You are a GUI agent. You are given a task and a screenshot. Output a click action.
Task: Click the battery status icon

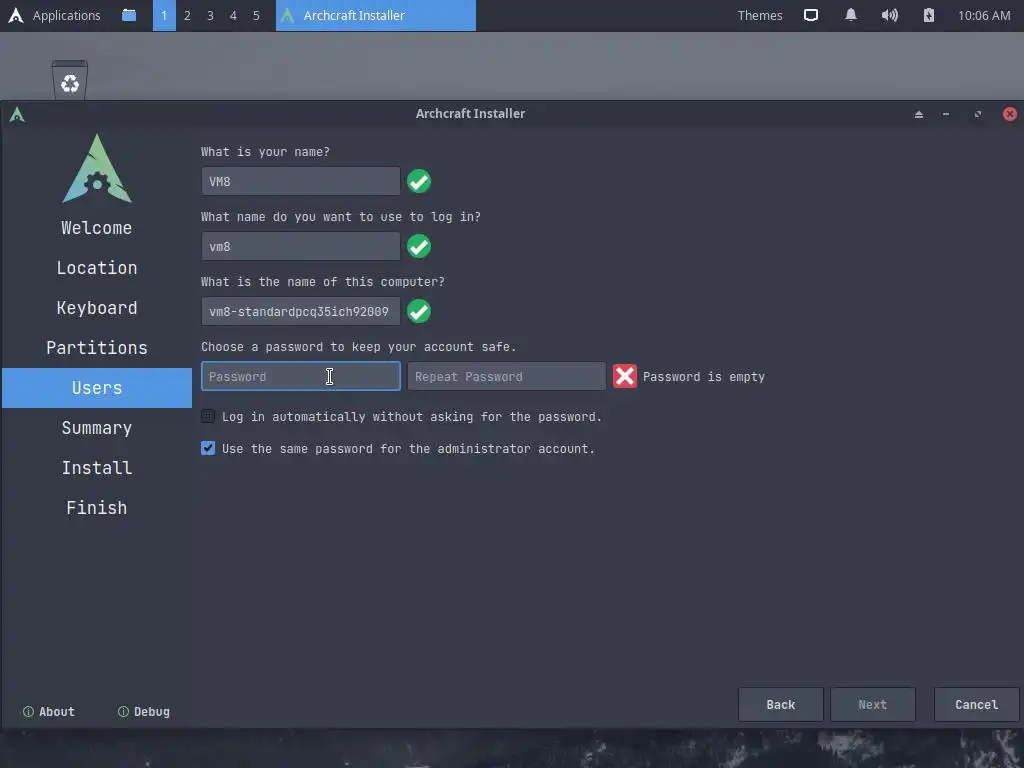point(929,15)
